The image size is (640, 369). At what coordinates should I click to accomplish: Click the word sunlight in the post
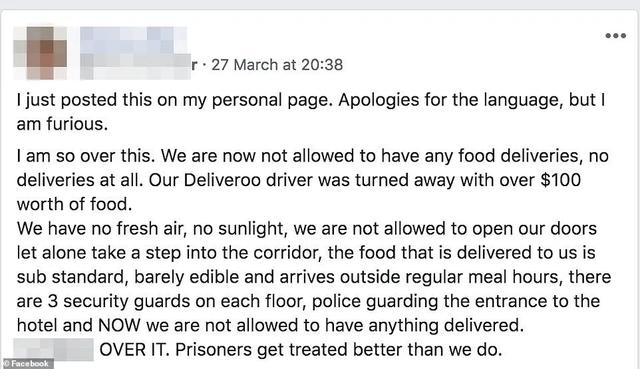(x=251, y=229)
